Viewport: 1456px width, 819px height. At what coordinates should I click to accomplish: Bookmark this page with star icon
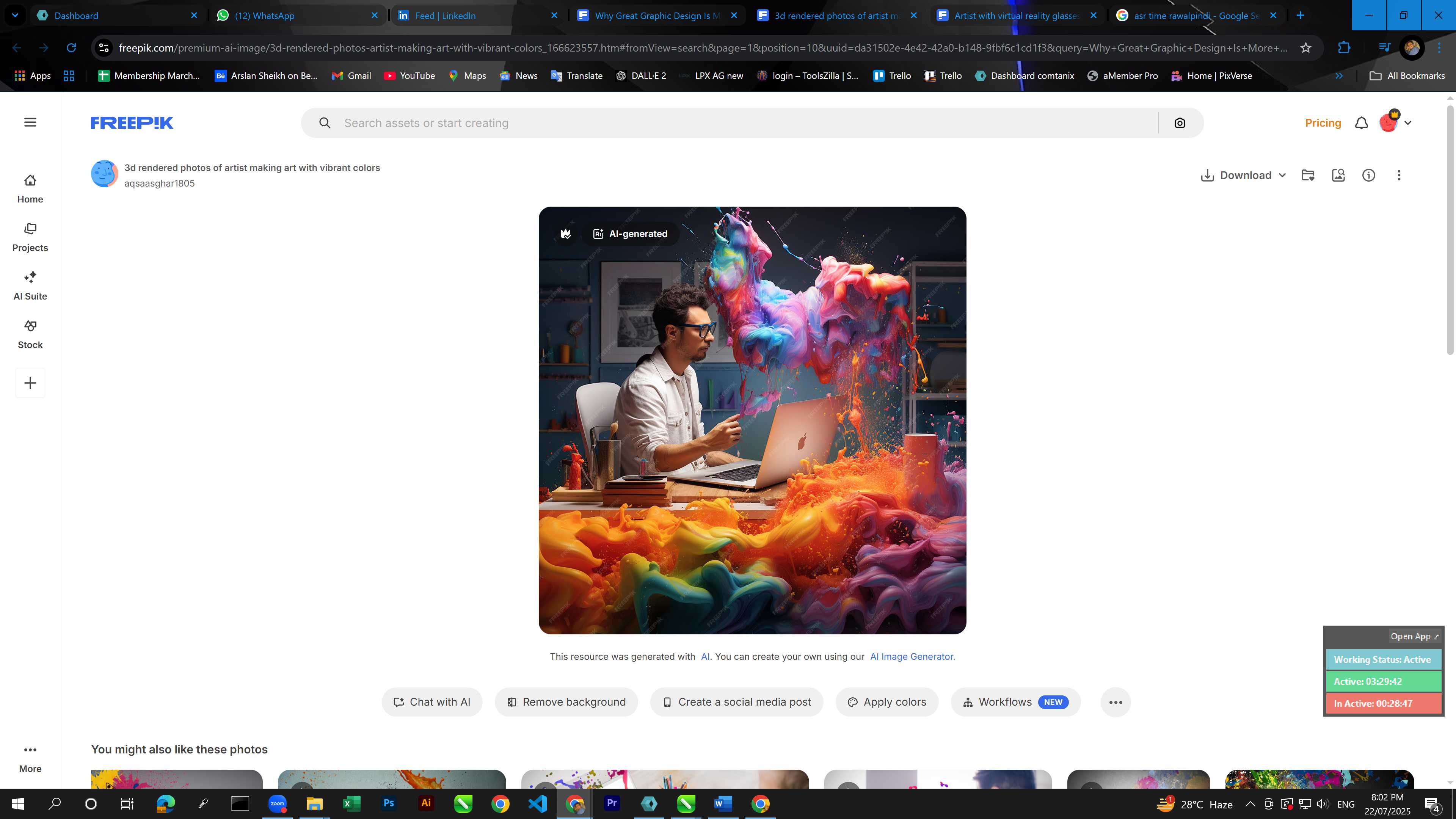pyautogui.click(x=1305, y=48)
